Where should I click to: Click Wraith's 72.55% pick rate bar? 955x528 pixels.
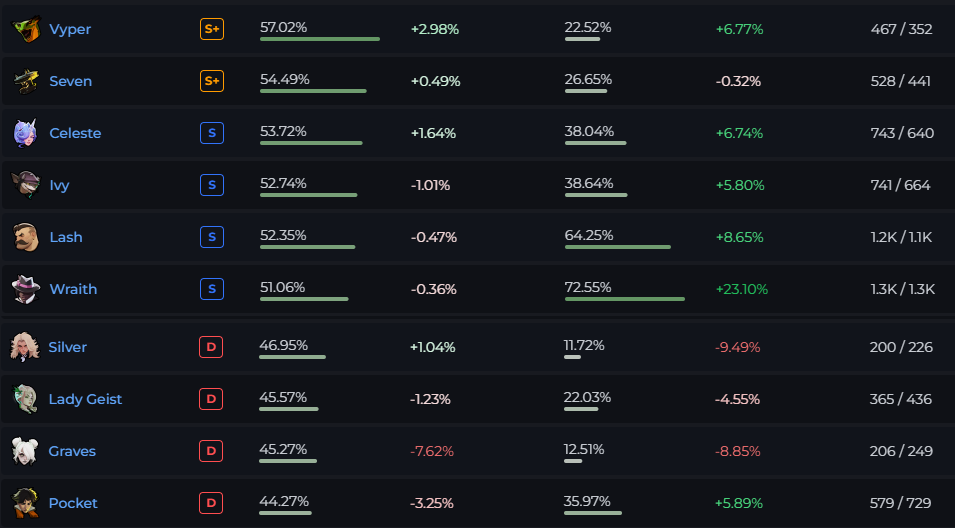(625, 299)
